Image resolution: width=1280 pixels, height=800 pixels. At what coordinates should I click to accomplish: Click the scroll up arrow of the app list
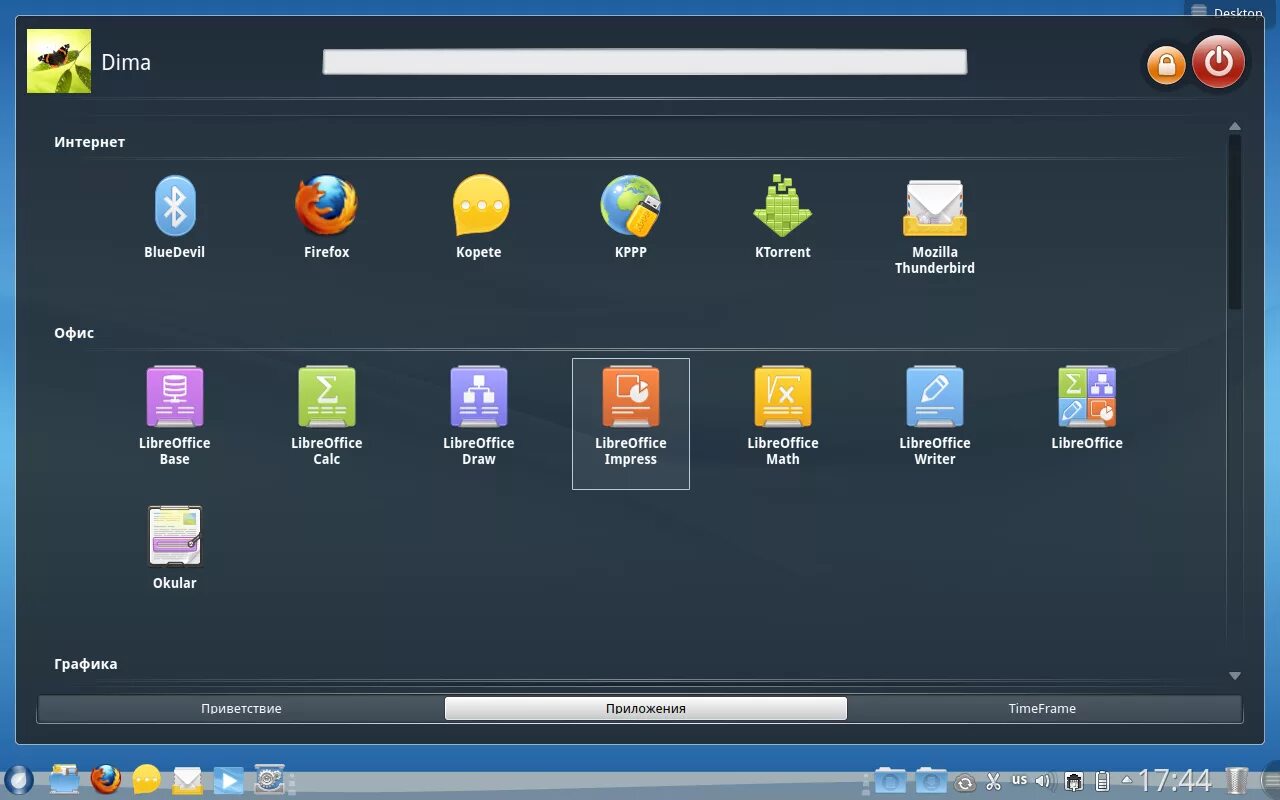[x=1235, y=126]
